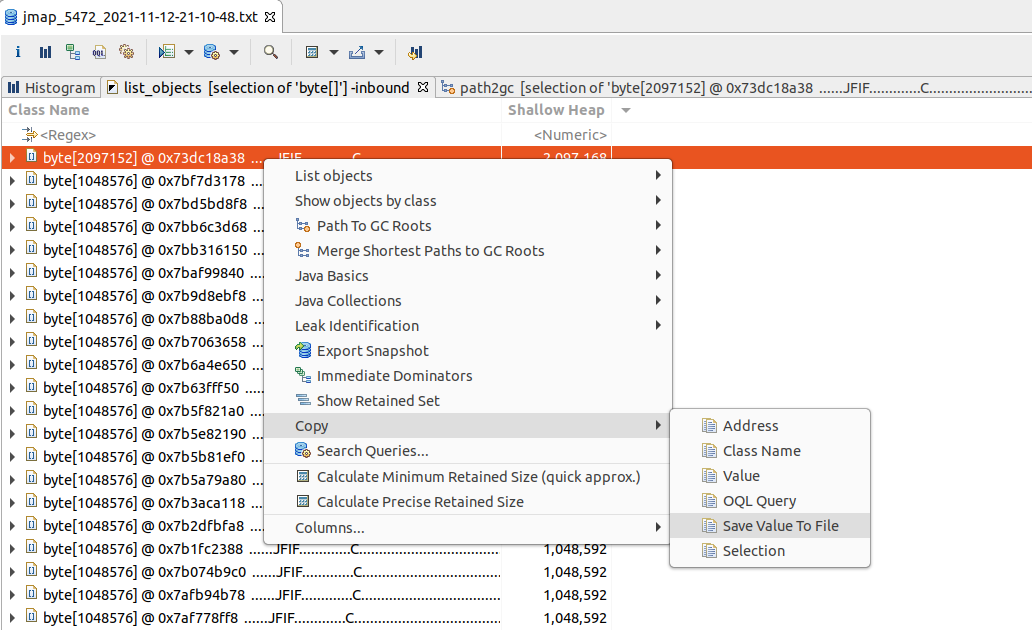Sort by Class Name column header

click(x=49, y=110)
